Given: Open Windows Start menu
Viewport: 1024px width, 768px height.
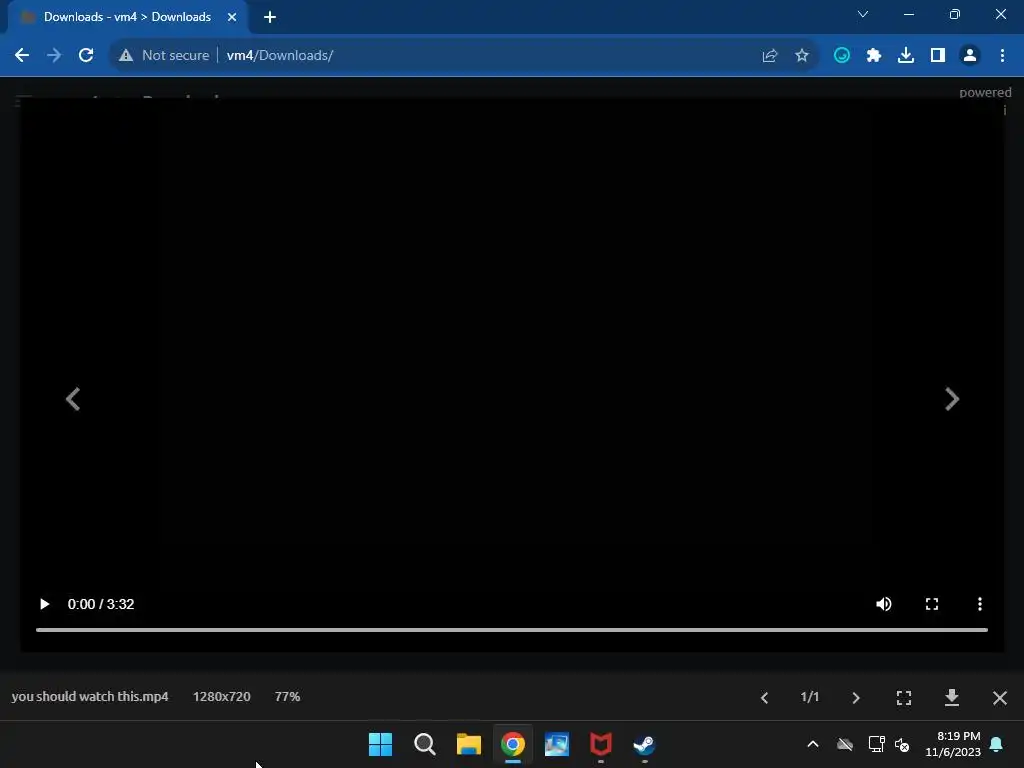Looking at the screenshot, I should [x=380, y=744].
